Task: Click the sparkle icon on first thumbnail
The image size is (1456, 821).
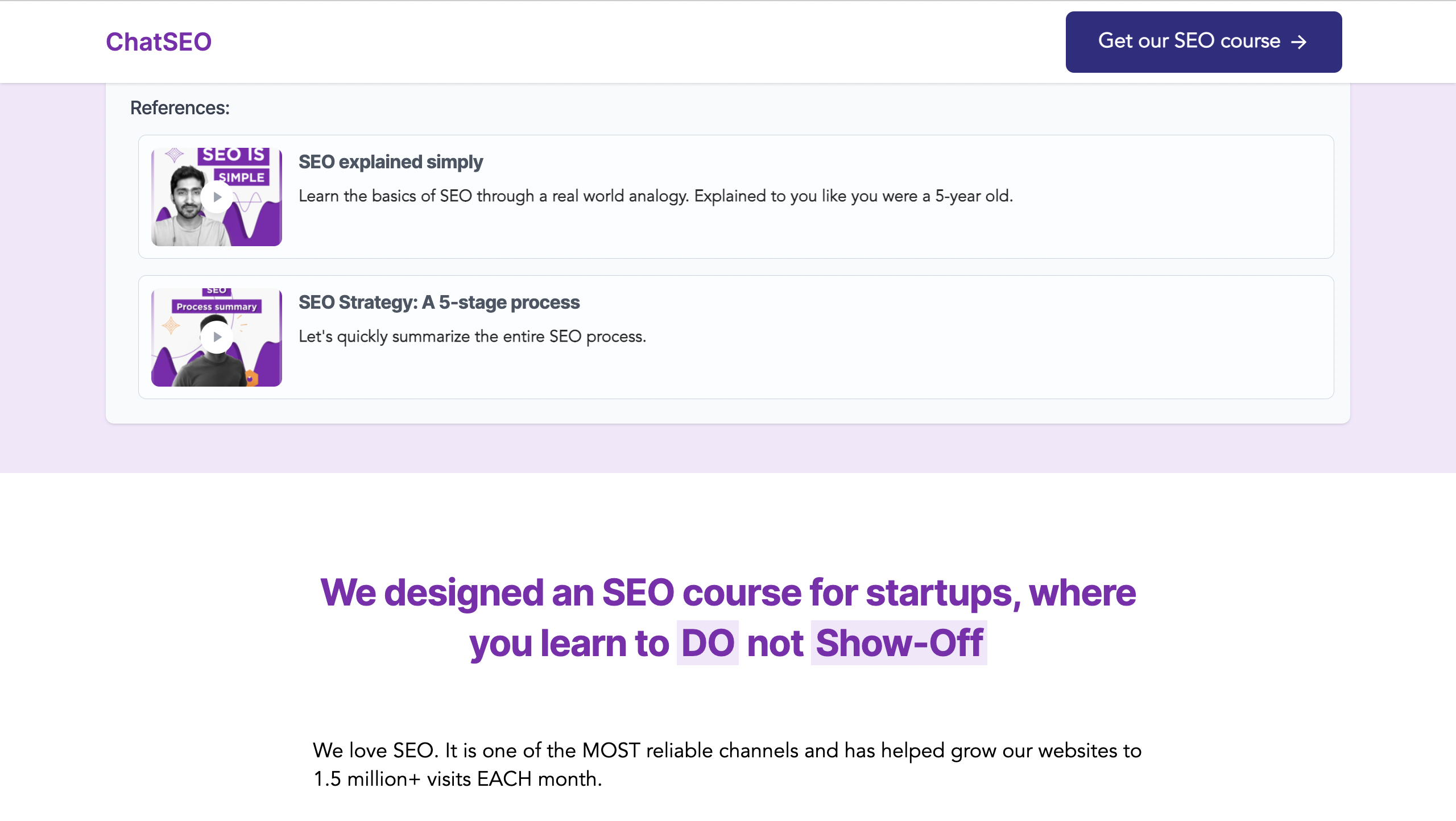Action: (x=175, y=155)
